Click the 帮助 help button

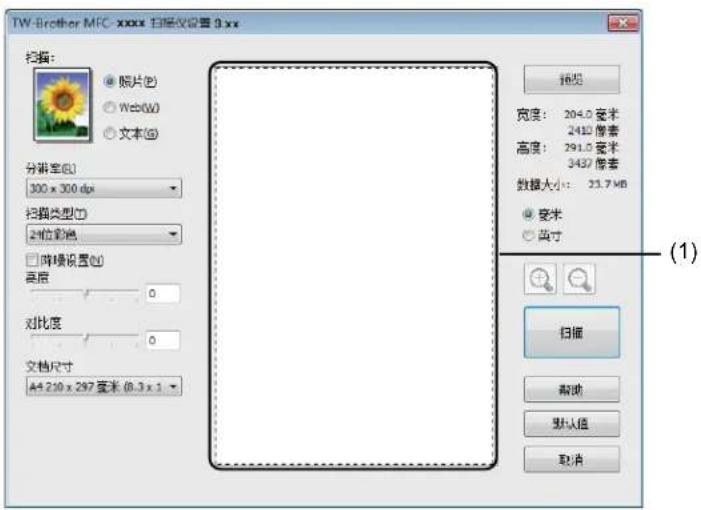[x=571, y=390]
